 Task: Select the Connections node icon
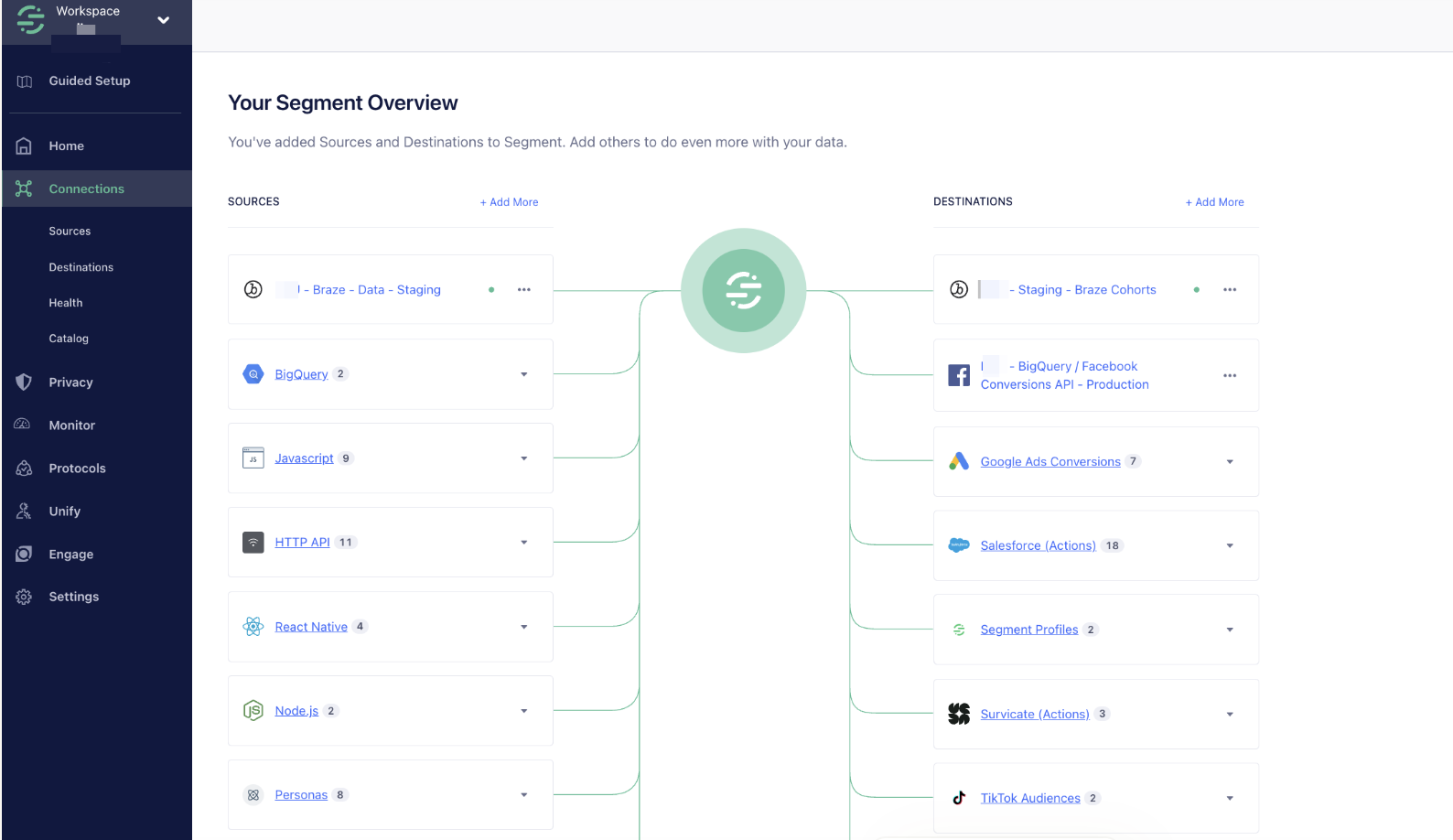[x=24, y=188]
